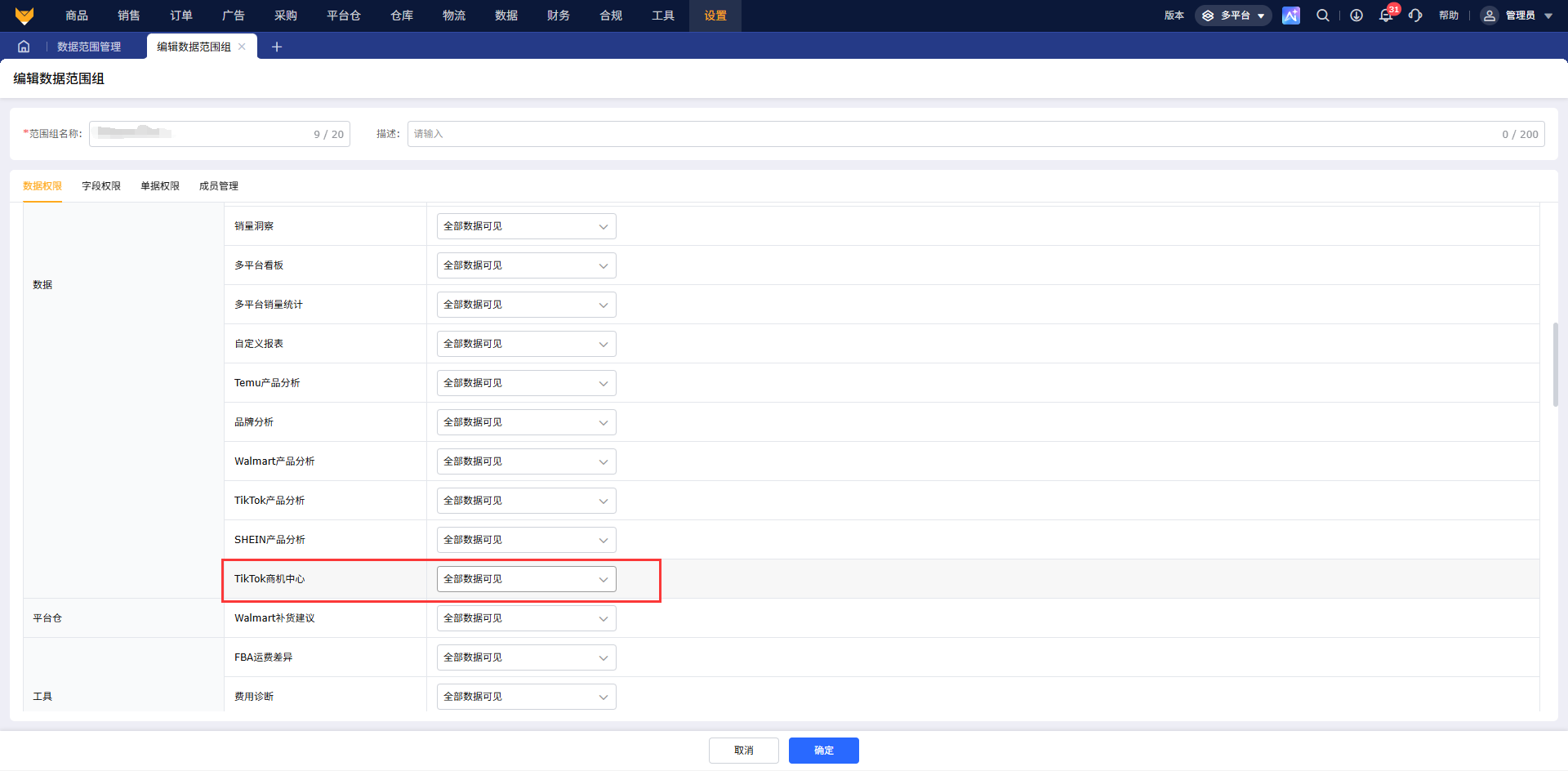Switch to 单据权限 tab

(160, 186)
